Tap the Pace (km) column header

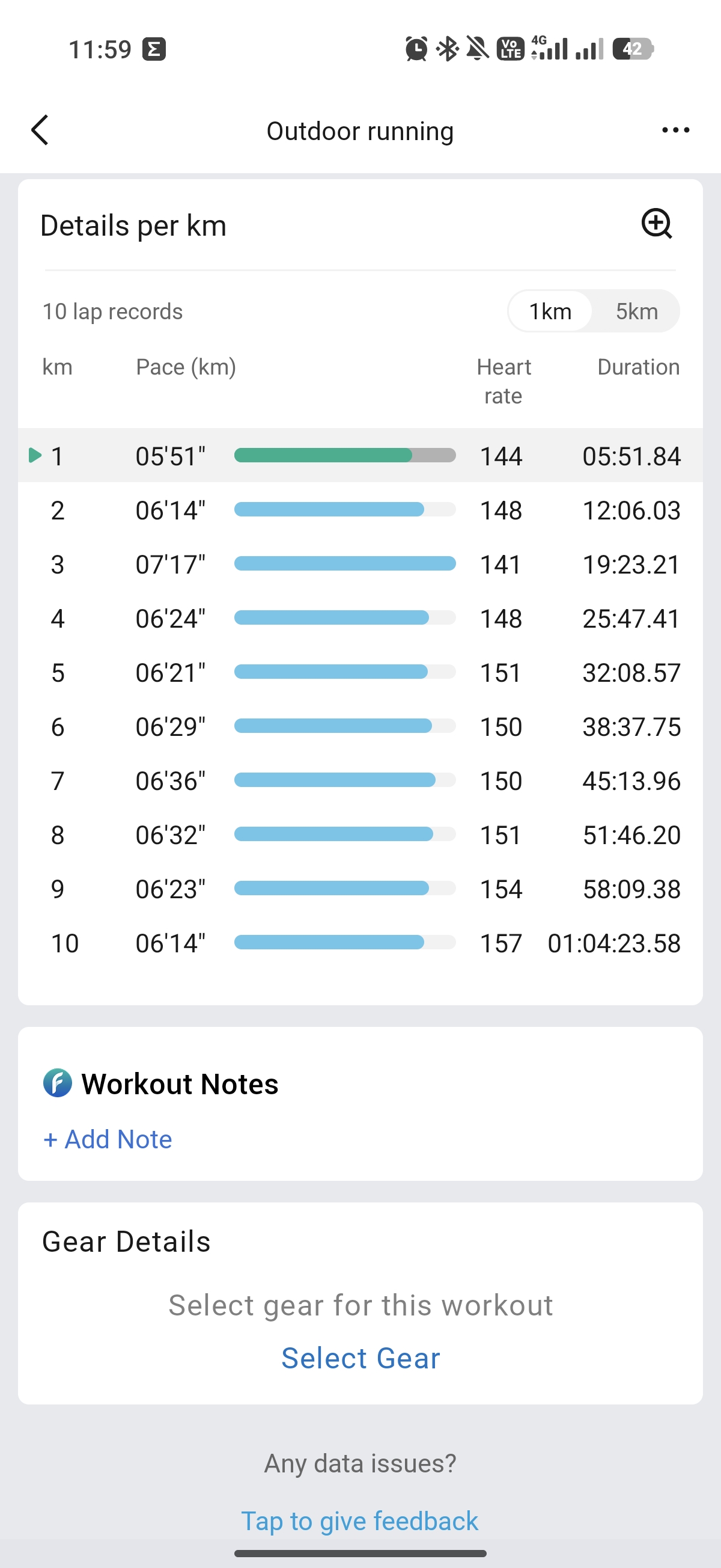pos(186,367)
